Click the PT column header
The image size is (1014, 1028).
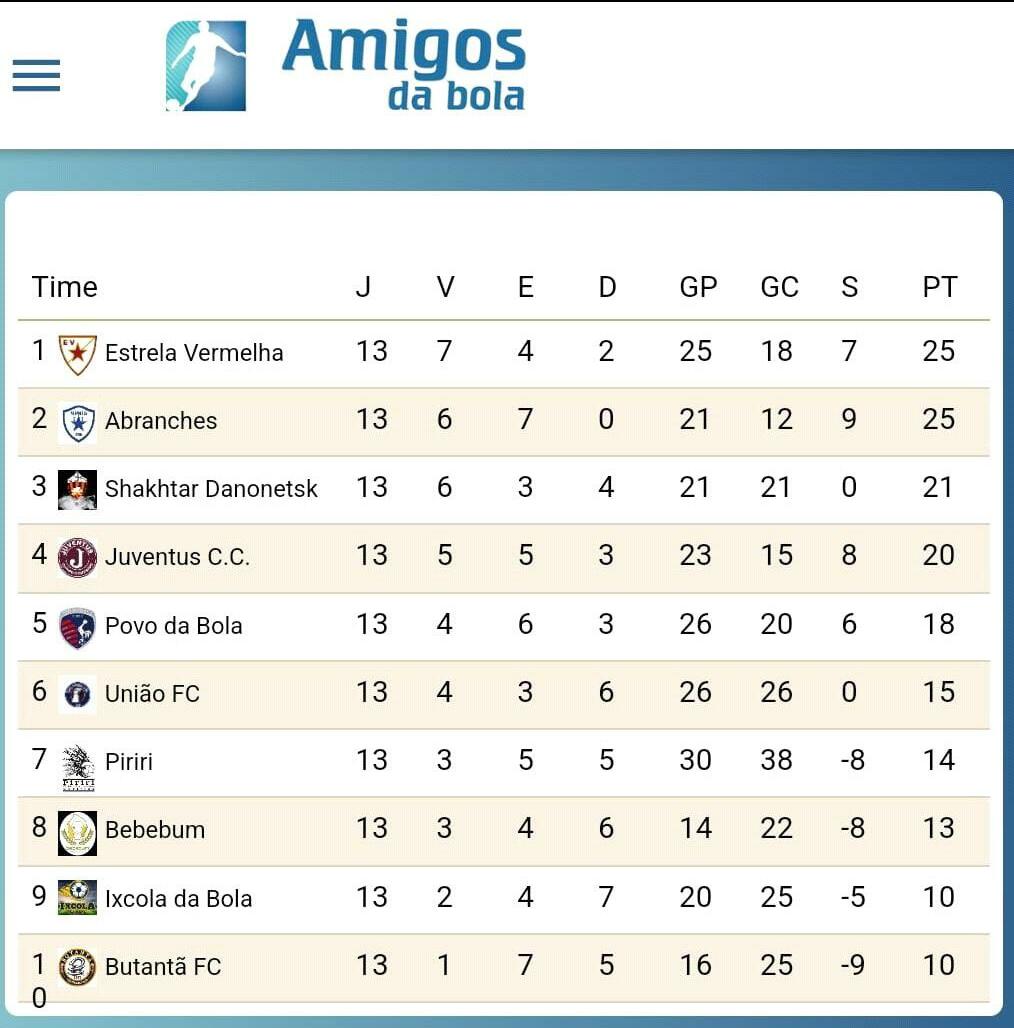(x=939, y=288)
